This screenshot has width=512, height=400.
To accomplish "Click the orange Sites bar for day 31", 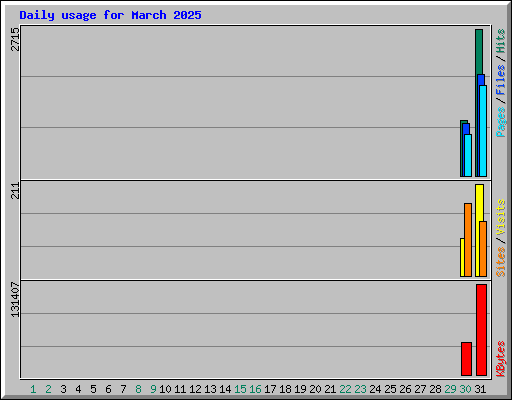I will [483, 249].
